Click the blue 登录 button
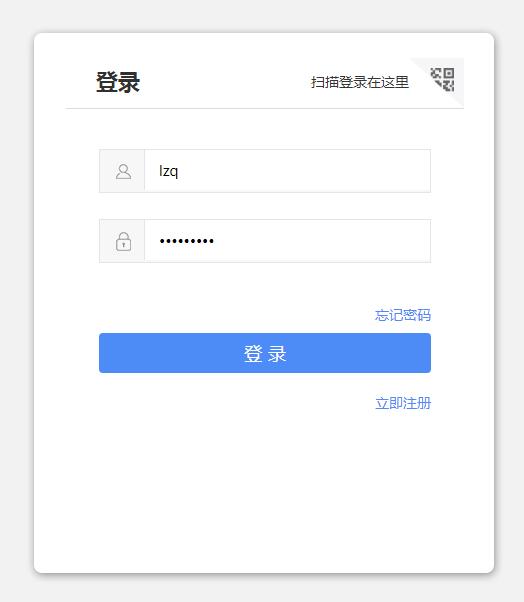 tap(265, 353)
